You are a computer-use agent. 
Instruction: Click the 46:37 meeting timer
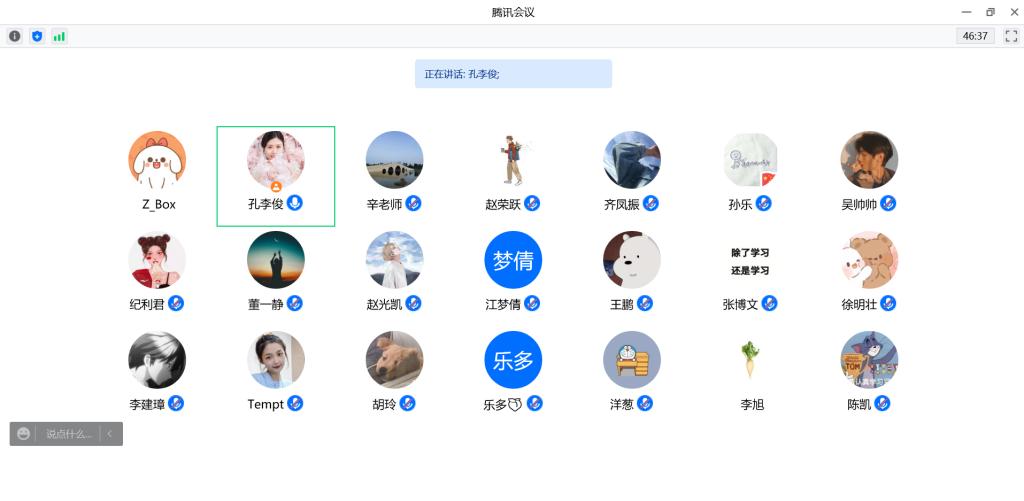(x=974, y=36)
